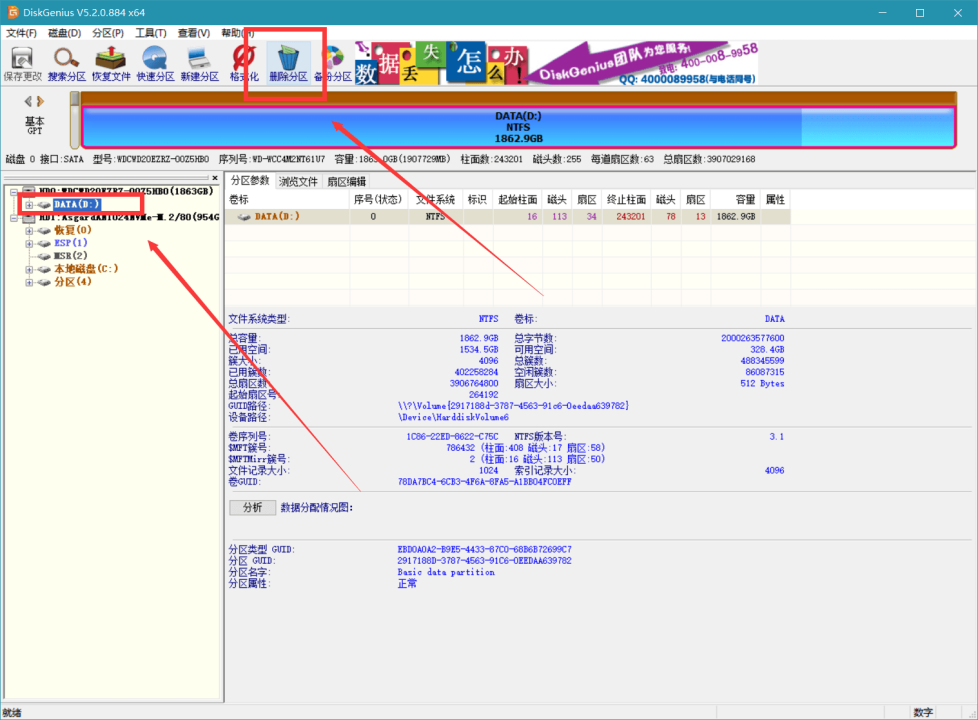Viewport: 978px width, 720px height.
Task: Maximize the DiskGenius window
Action: tap(920, 12)
